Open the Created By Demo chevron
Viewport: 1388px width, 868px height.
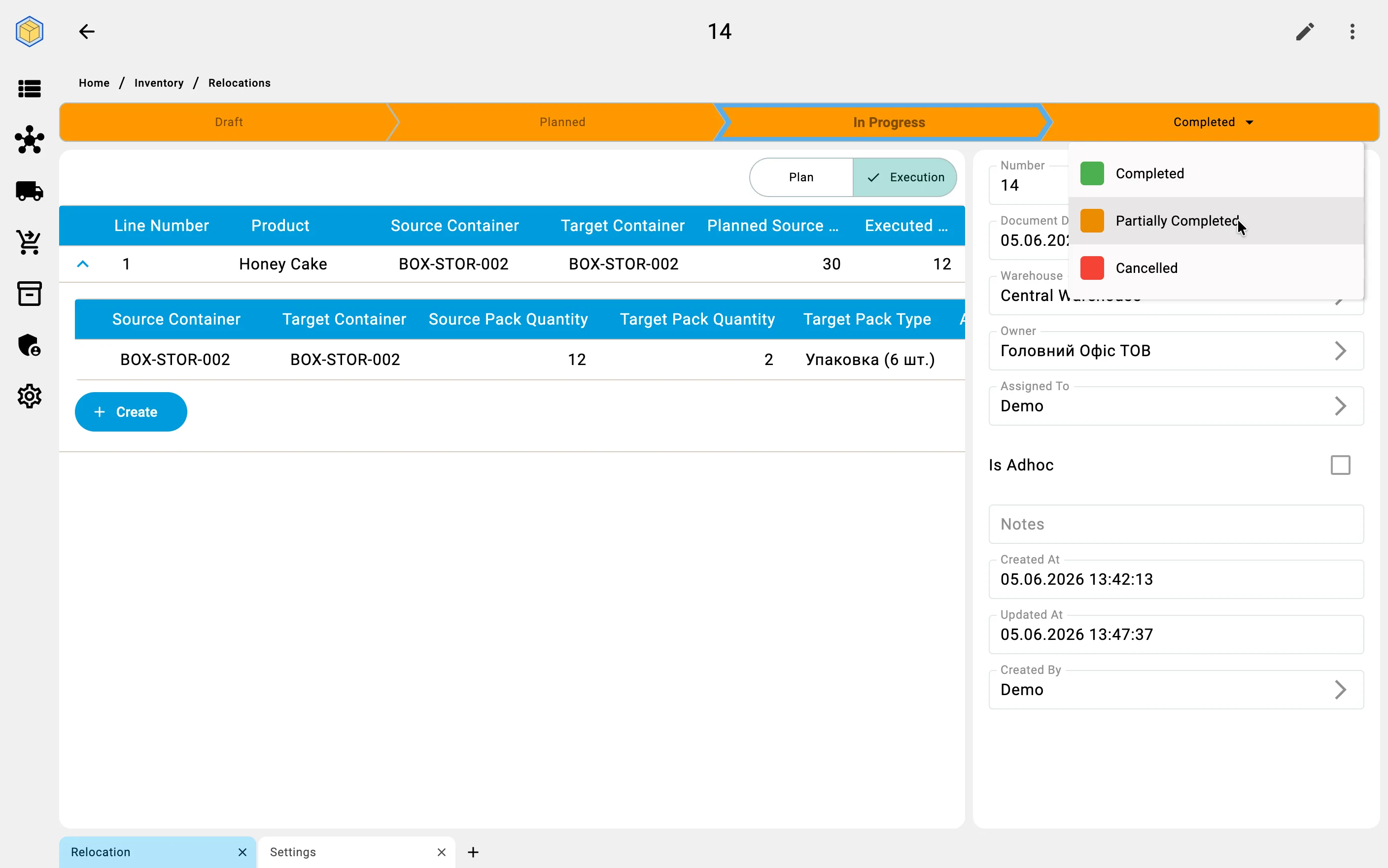tap(1340, 690)
